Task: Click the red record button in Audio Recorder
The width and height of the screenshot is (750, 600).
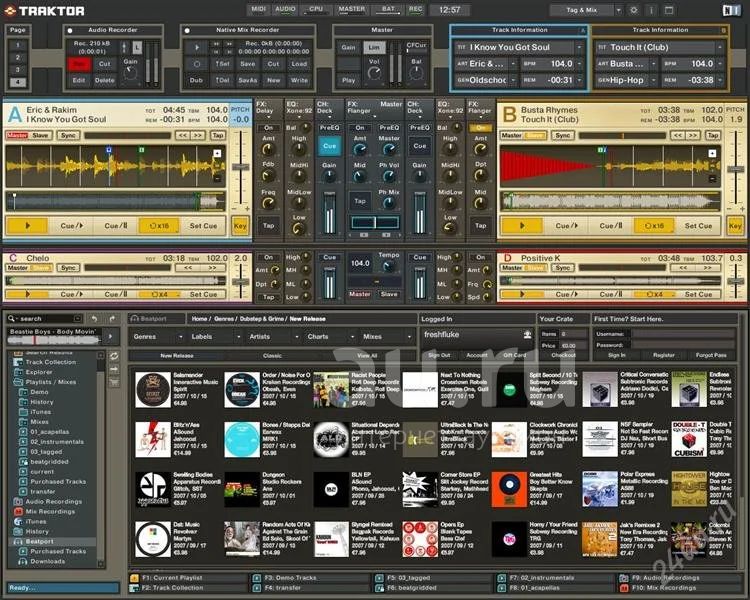Action: point(79,64)
